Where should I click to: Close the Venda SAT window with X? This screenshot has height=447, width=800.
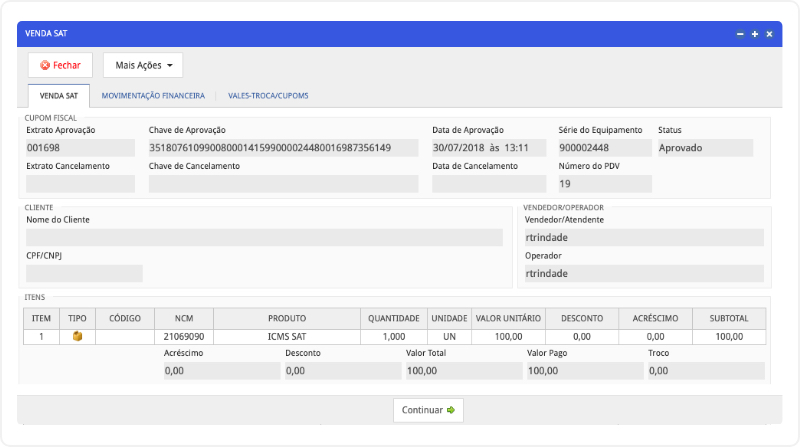point(769,34)
